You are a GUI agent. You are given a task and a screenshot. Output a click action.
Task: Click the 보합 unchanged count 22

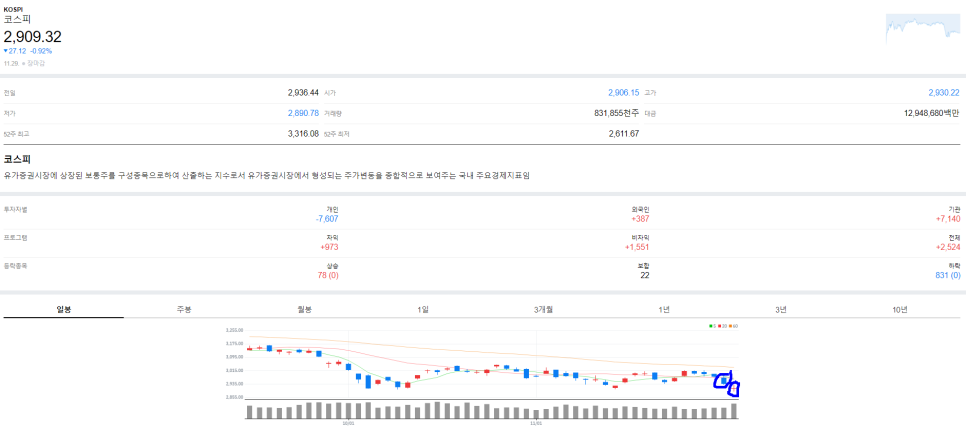[x=645, y=276]
